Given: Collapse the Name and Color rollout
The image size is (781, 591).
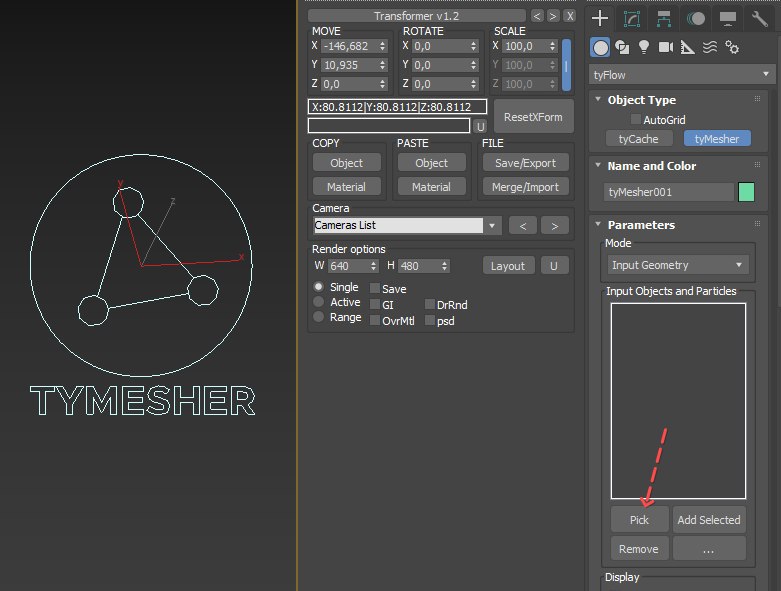Looking at the screenshot, I should [598, 165].
